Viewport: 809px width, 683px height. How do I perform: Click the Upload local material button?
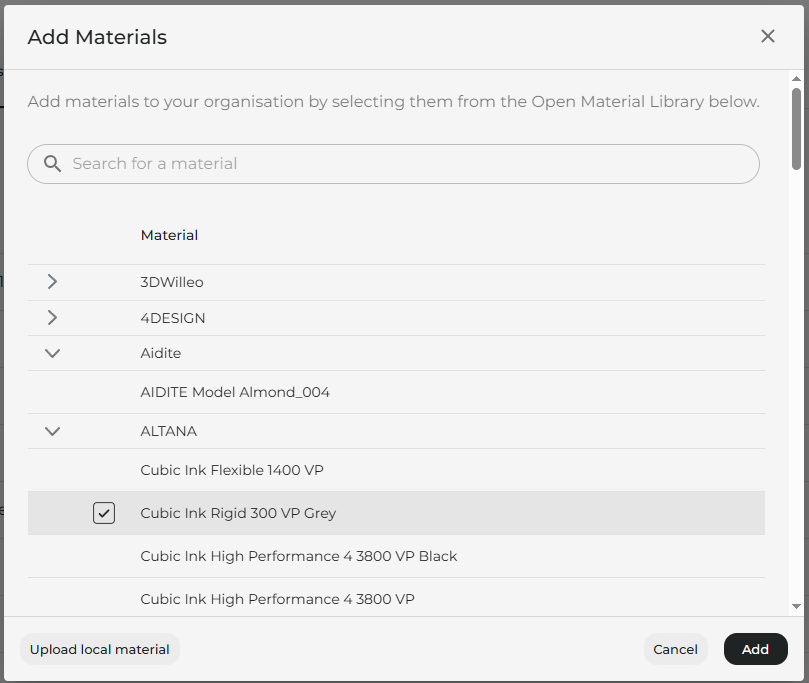click(100, 649)
